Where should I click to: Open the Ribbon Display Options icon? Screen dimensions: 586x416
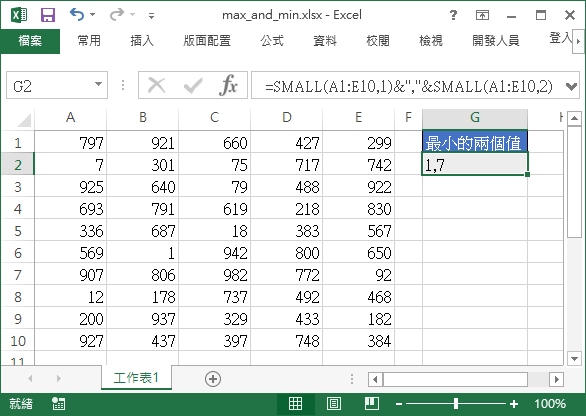click(482, 15)
